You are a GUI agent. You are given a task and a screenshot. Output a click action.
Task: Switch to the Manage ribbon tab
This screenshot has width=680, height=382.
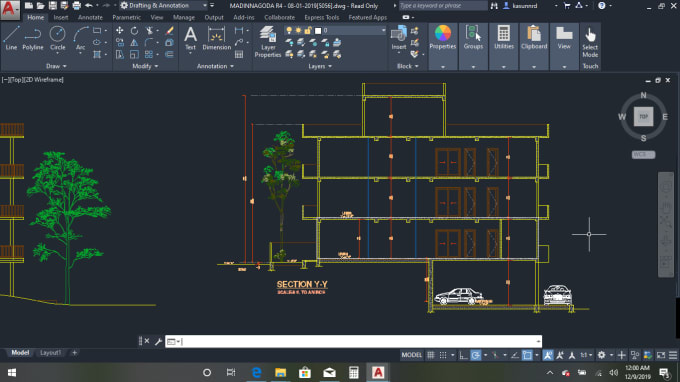tap(184, 18)
